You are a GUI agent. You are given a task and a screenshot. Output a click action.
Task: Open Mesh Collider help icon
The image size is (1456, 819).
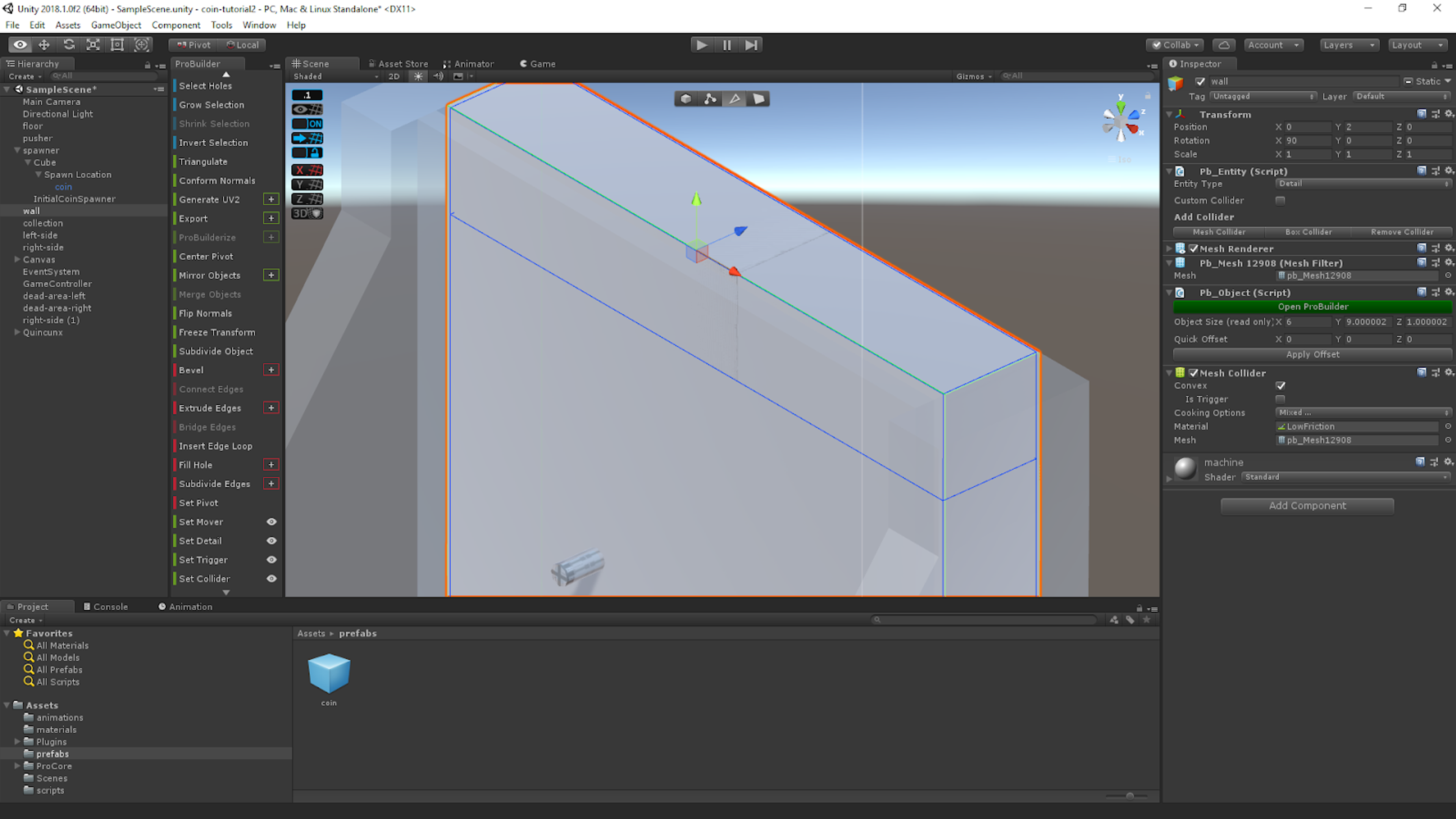coord(1421,372)
